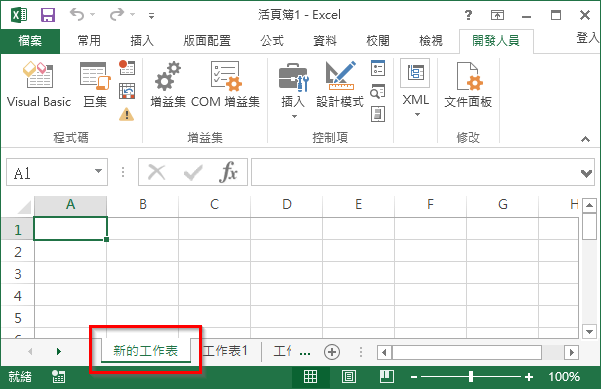Viewport: 601px width, 389px height.
Task: Click vertical scrollbar down arrow
Action: pos(589,331)
